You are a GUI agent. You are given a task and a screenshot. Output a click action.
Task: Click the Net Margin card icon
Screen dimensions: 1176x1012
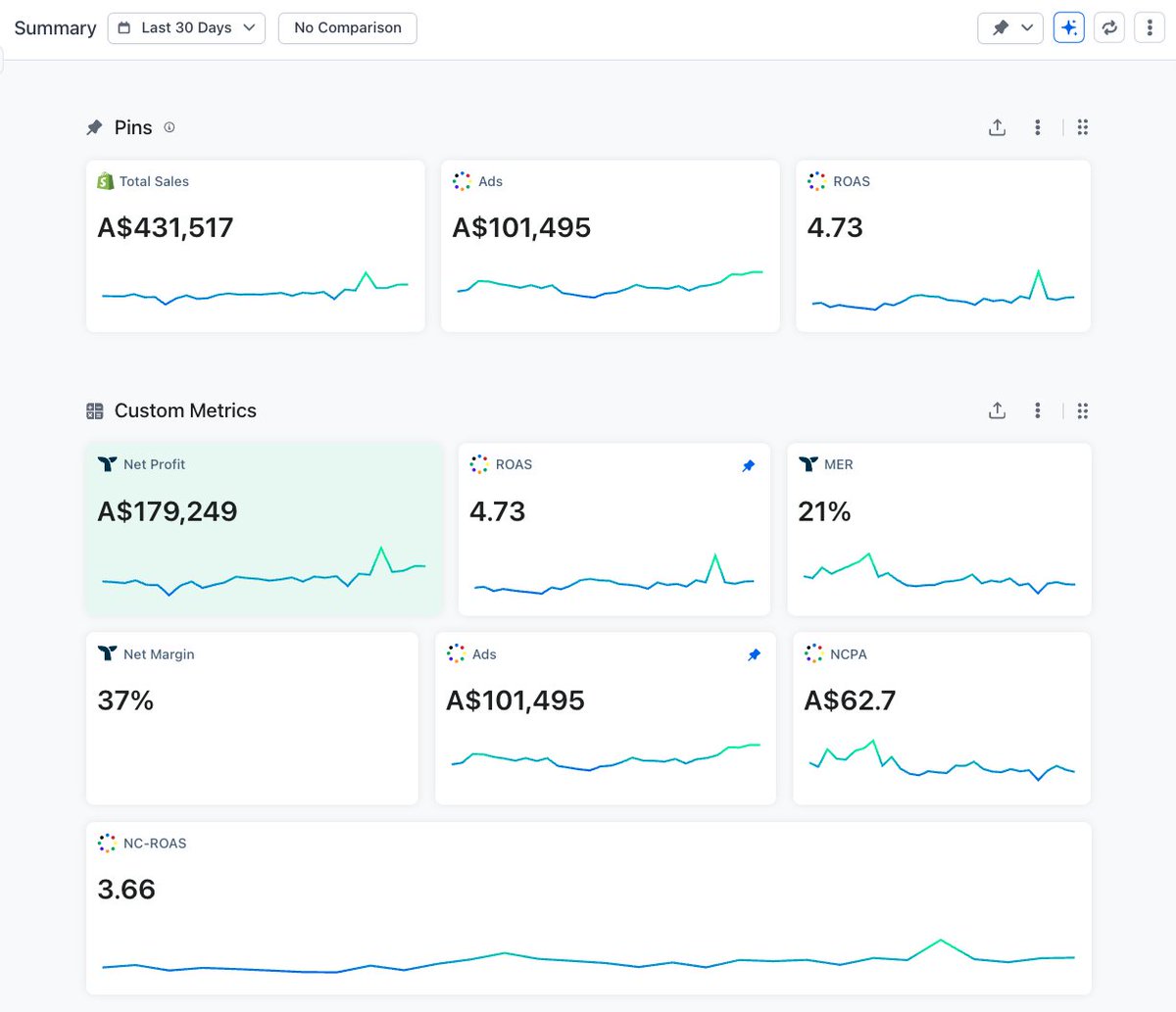coord(107,653)
